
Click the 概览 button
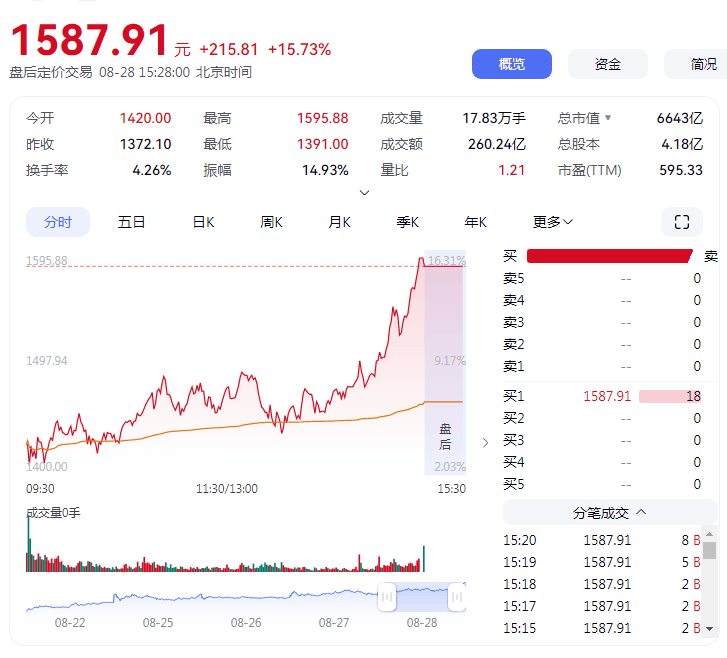512,64
